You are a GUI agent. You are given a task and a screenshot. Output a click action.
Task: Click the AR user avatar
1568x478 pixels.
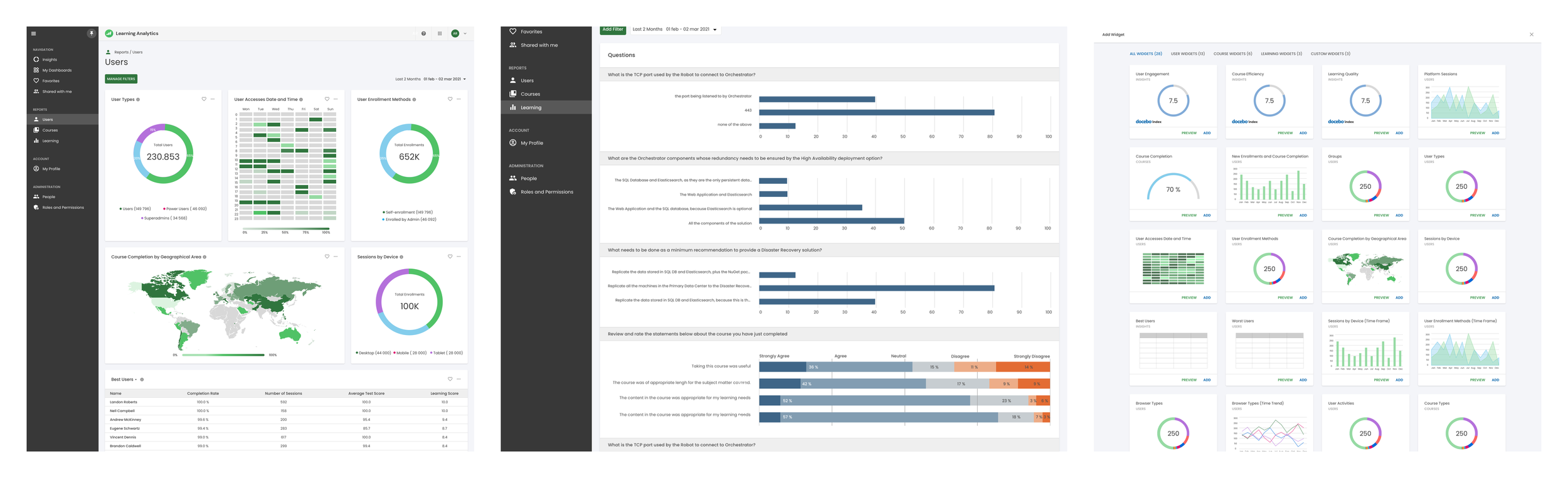[x=455, y=34]
